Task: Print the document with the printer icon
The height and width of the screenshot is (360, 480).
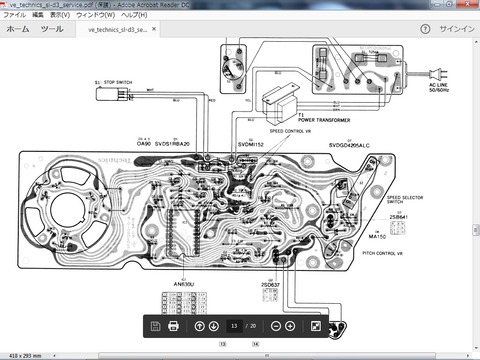Action: [x=173, y=326]
